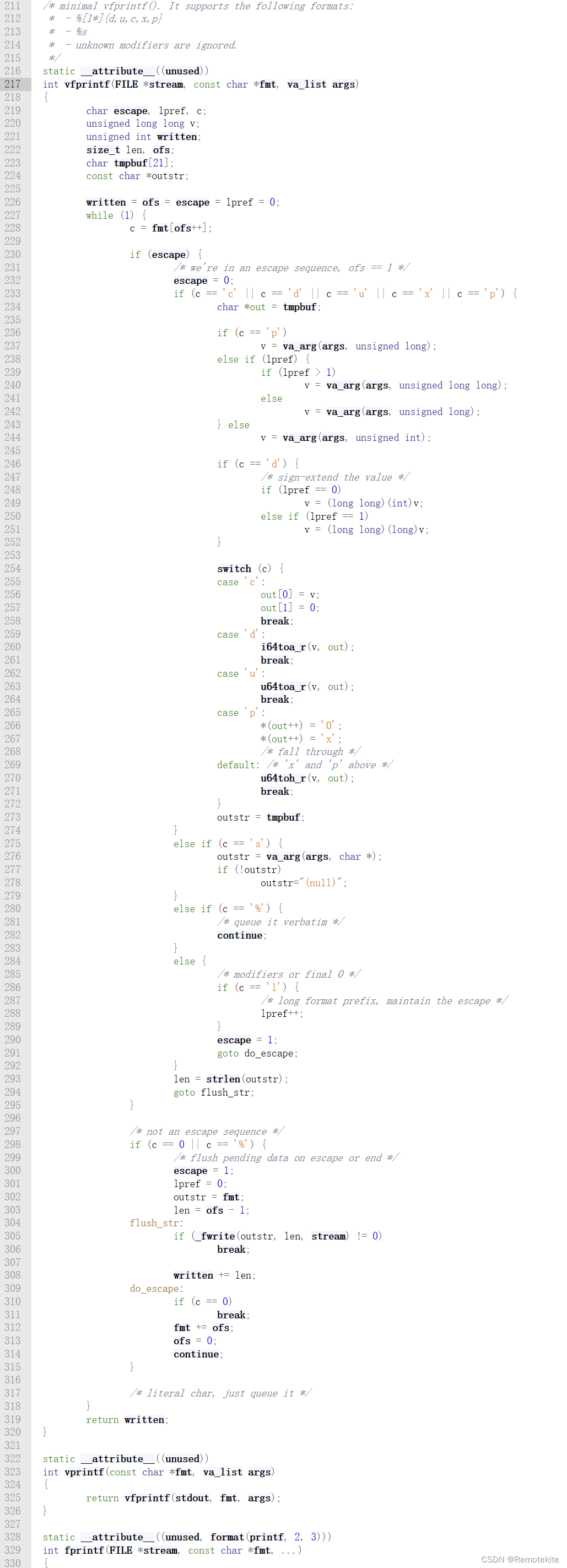Click 'char *out = tmpbuf' on line 234
567x1568 pixels.
pyautogui.click(x=267, y=307)
